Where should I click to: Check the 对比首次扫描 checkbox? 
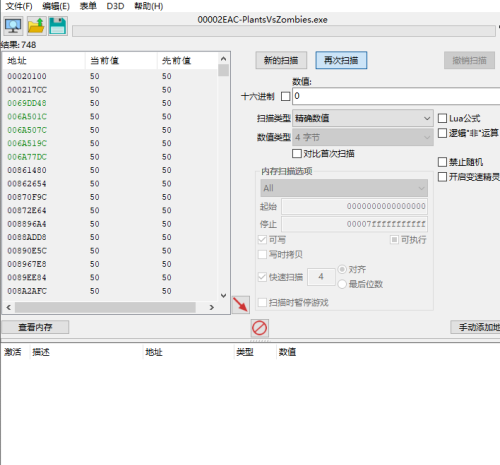tap(296, 154)
